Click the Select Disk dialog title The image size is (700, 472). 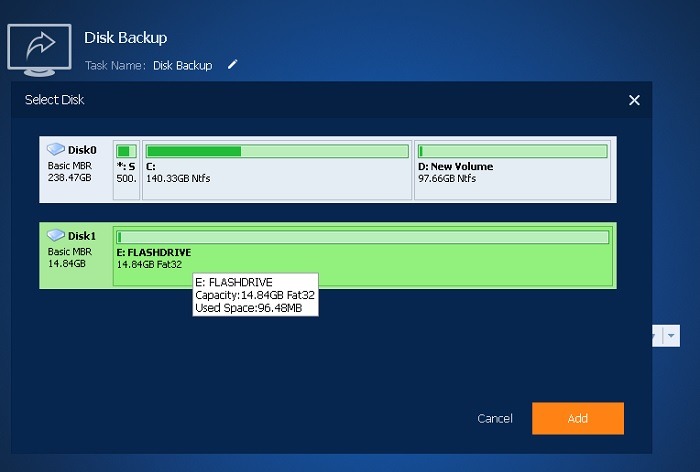55,100
